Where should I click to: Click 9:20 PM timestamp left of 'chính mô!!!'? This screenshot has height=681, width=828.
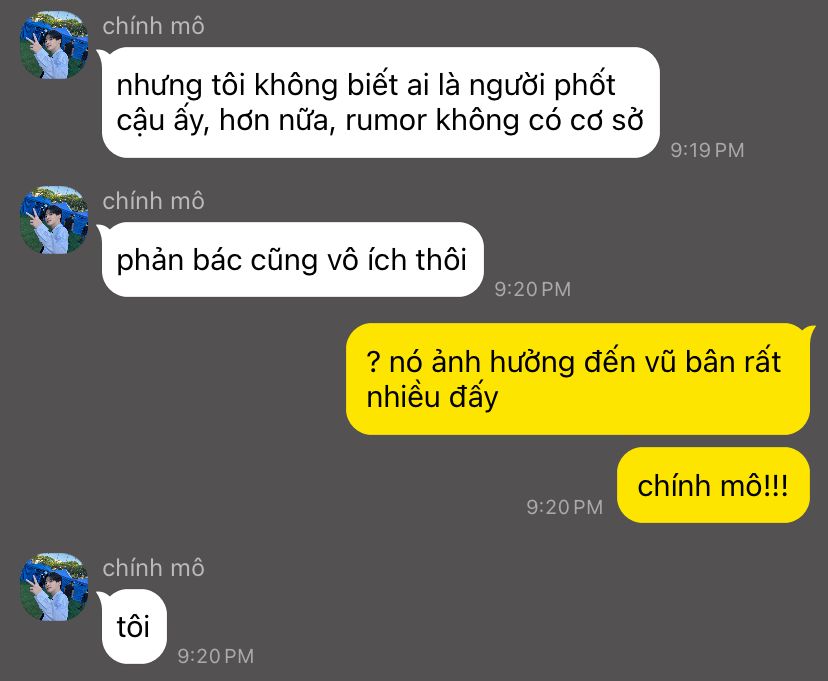(x=564, y=507)
